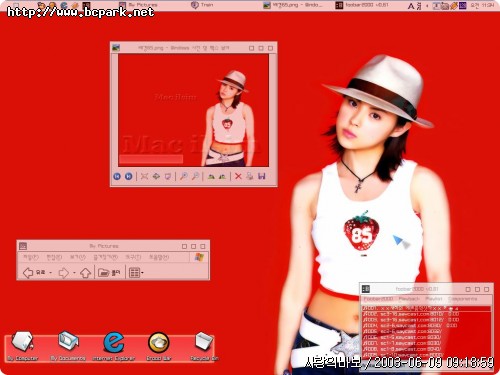Click the Back arrow in My Pictures window
The width and height of the screenshot is (500, 375).
click(28, 273)
